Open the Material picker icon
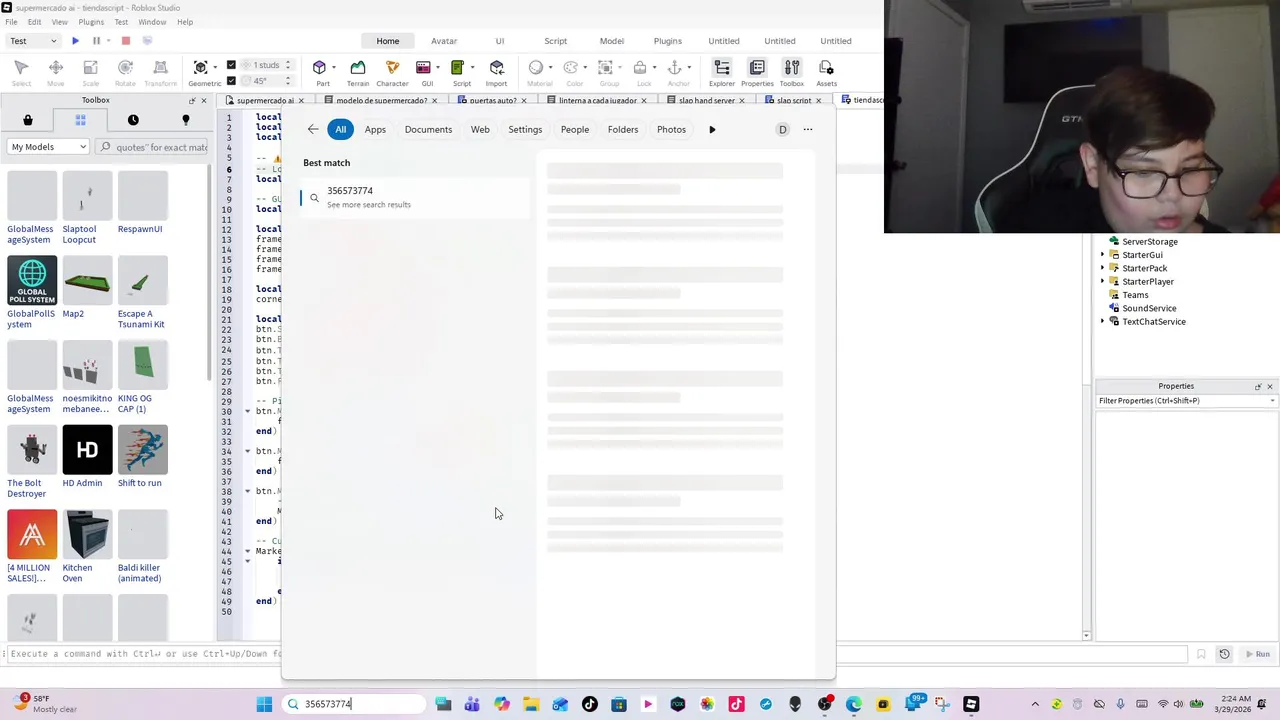This screenshot has height=720, width=1280. click(x=536, y=67)
